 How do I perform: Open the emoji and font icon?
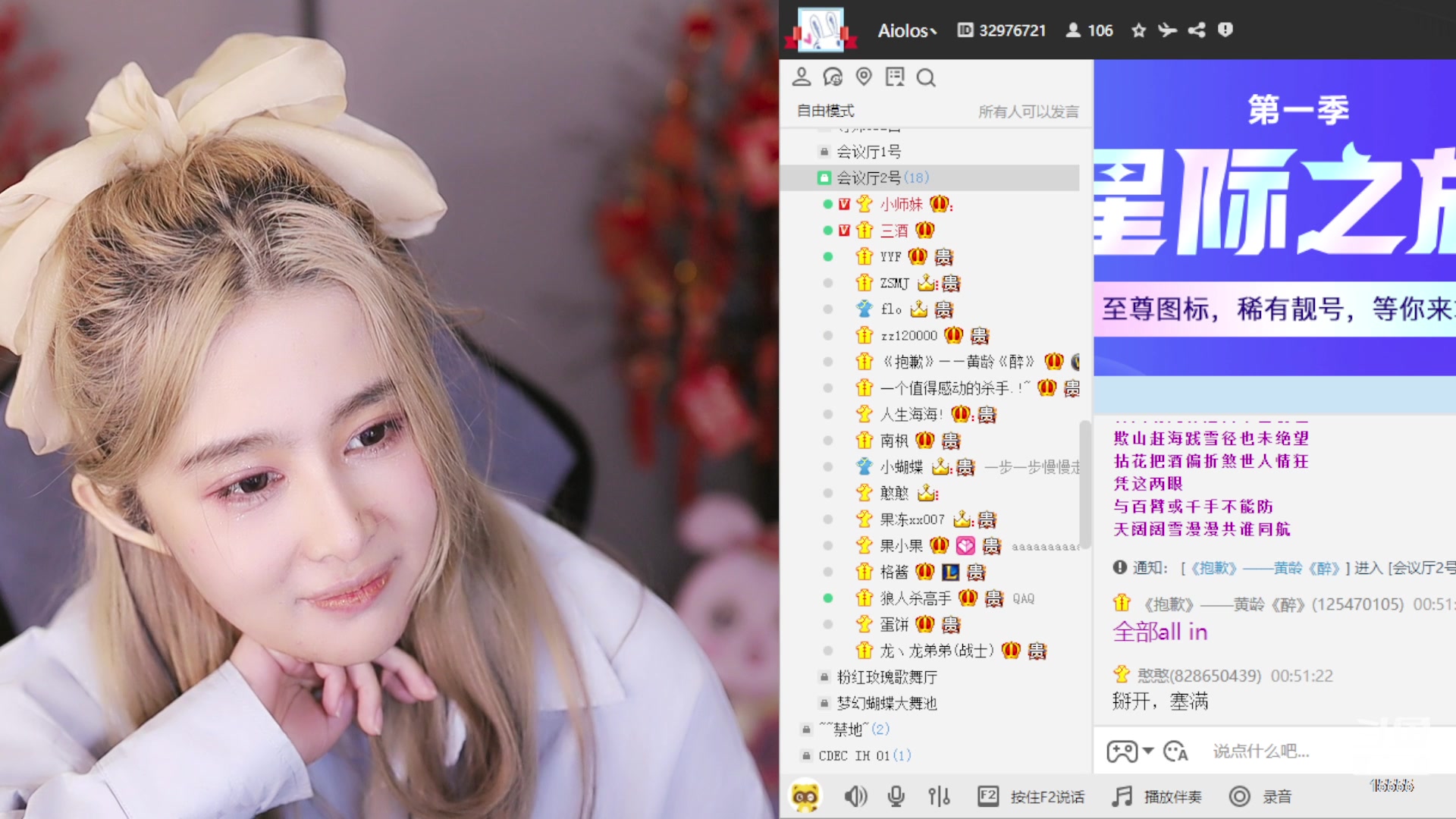(1175, 752)
